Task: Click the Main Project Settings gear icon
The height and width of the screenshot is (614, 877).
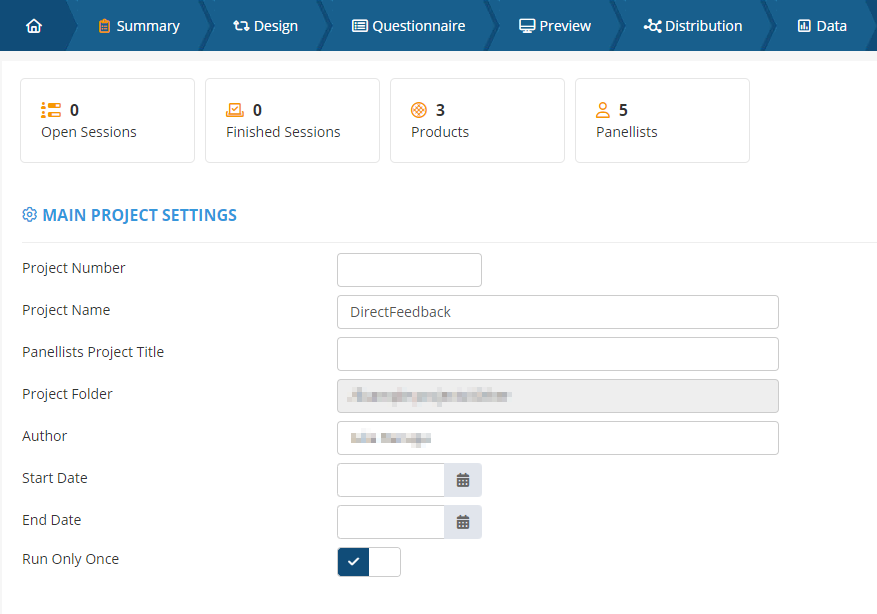Action: coord(30,215)
